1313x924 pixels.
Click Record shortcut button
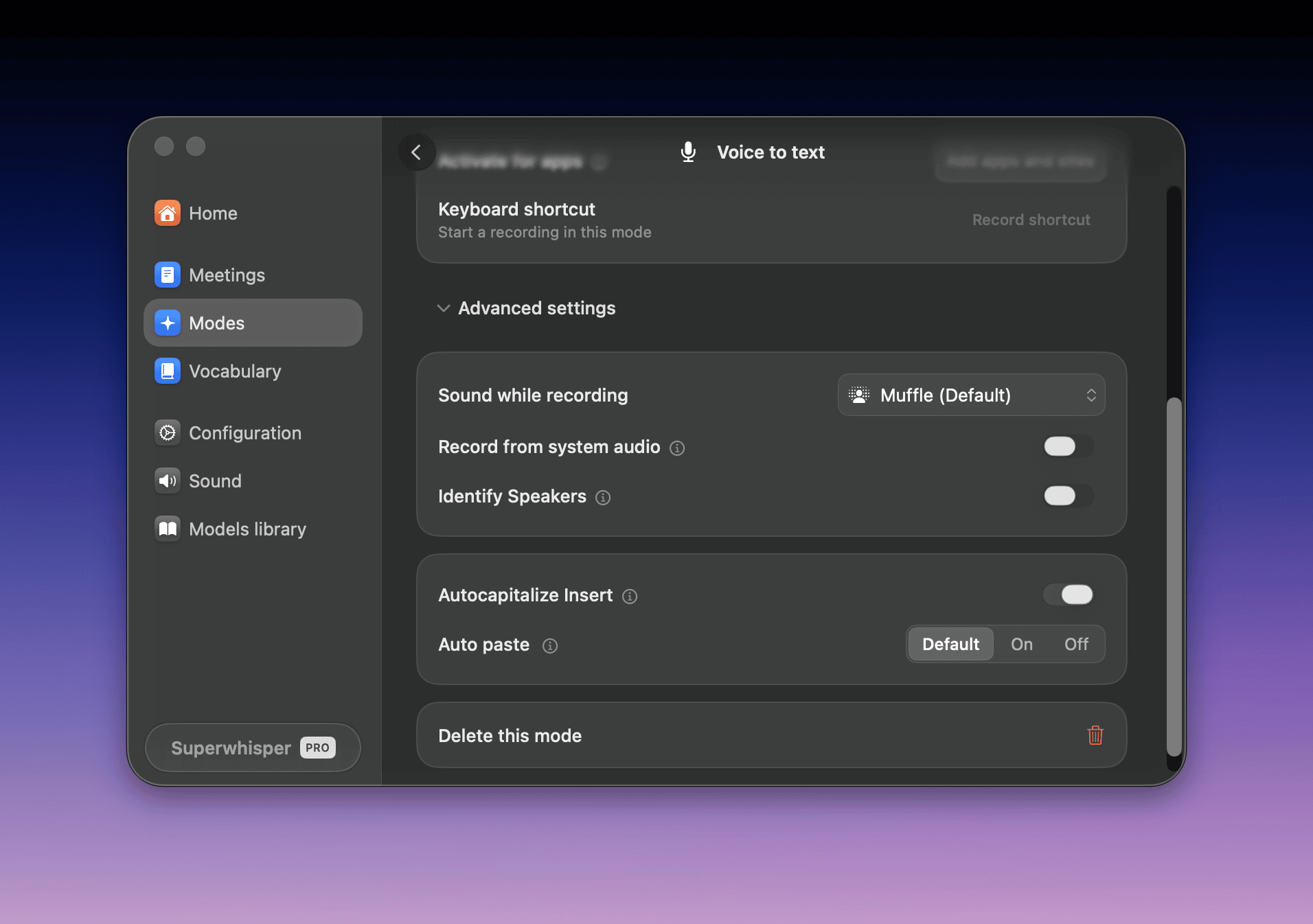point(1031,220)
